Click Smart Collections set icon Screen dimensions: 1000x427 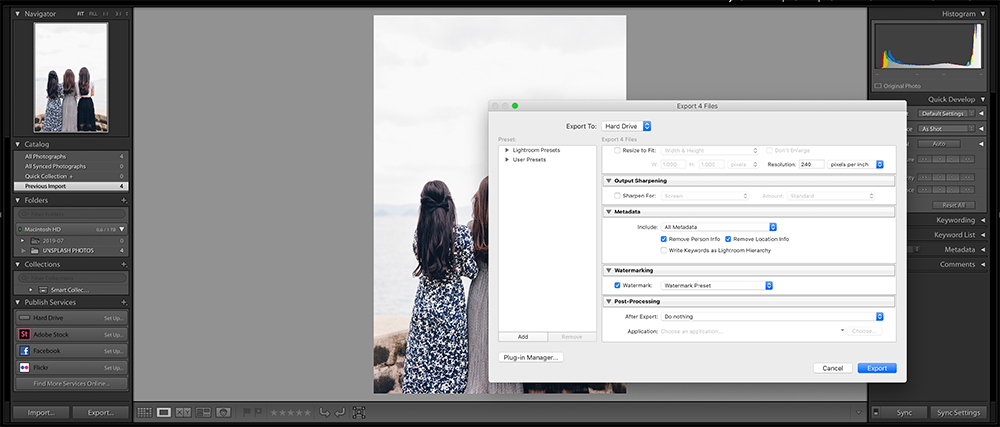43,289
